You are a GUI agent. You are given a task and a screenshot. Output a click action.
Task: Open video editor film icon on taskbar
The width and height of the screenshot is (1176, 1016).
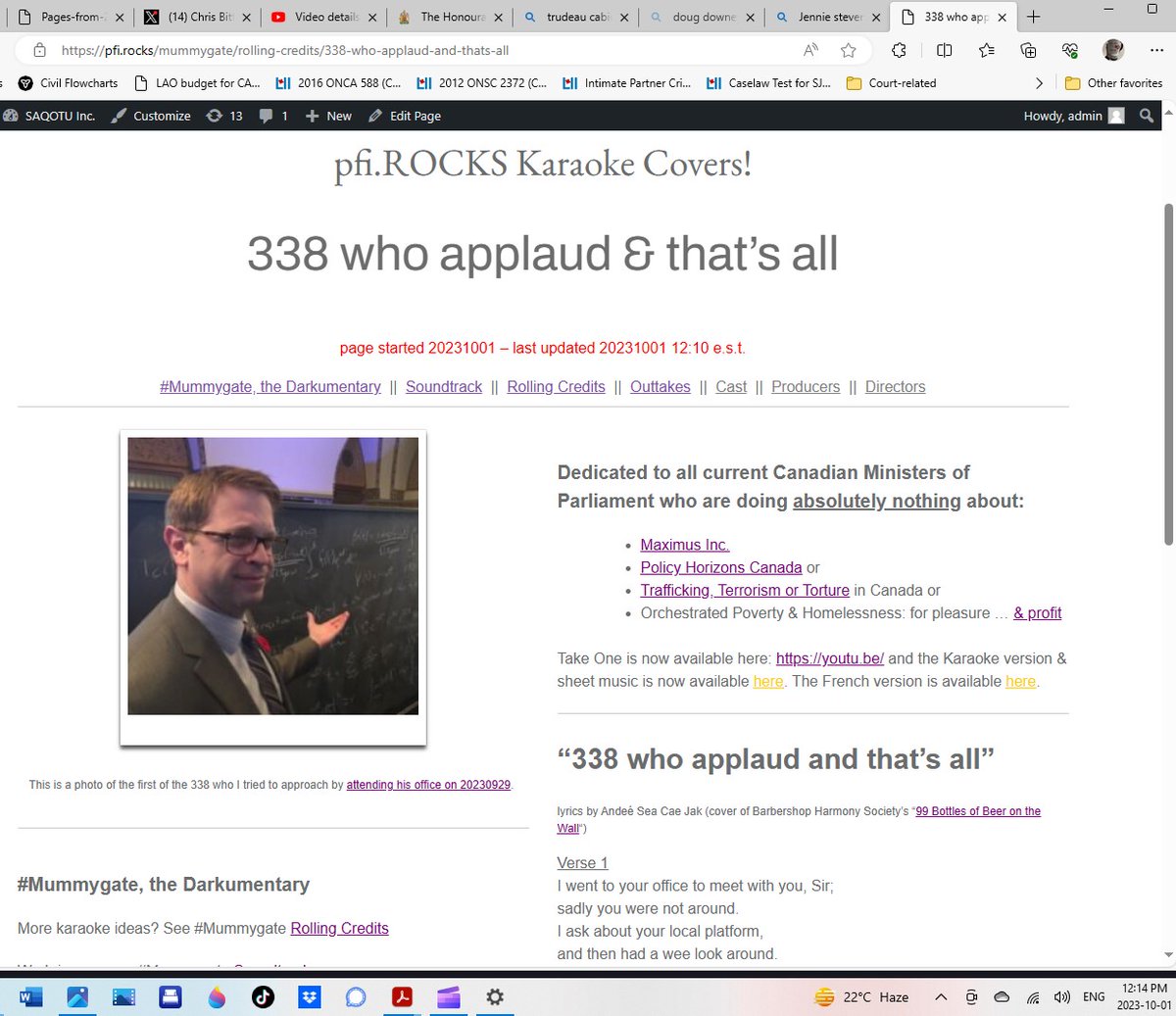pos(123,997)
